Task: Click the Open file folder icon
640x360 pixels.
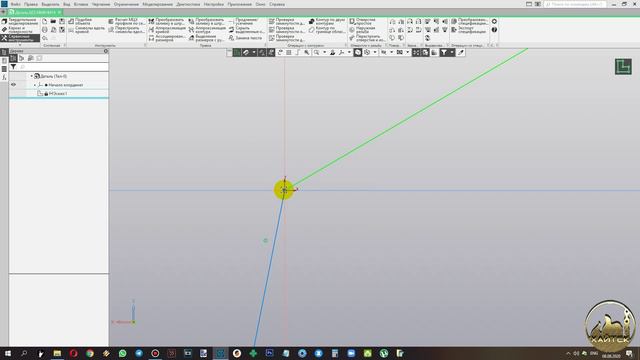Action: click(53, 21)
